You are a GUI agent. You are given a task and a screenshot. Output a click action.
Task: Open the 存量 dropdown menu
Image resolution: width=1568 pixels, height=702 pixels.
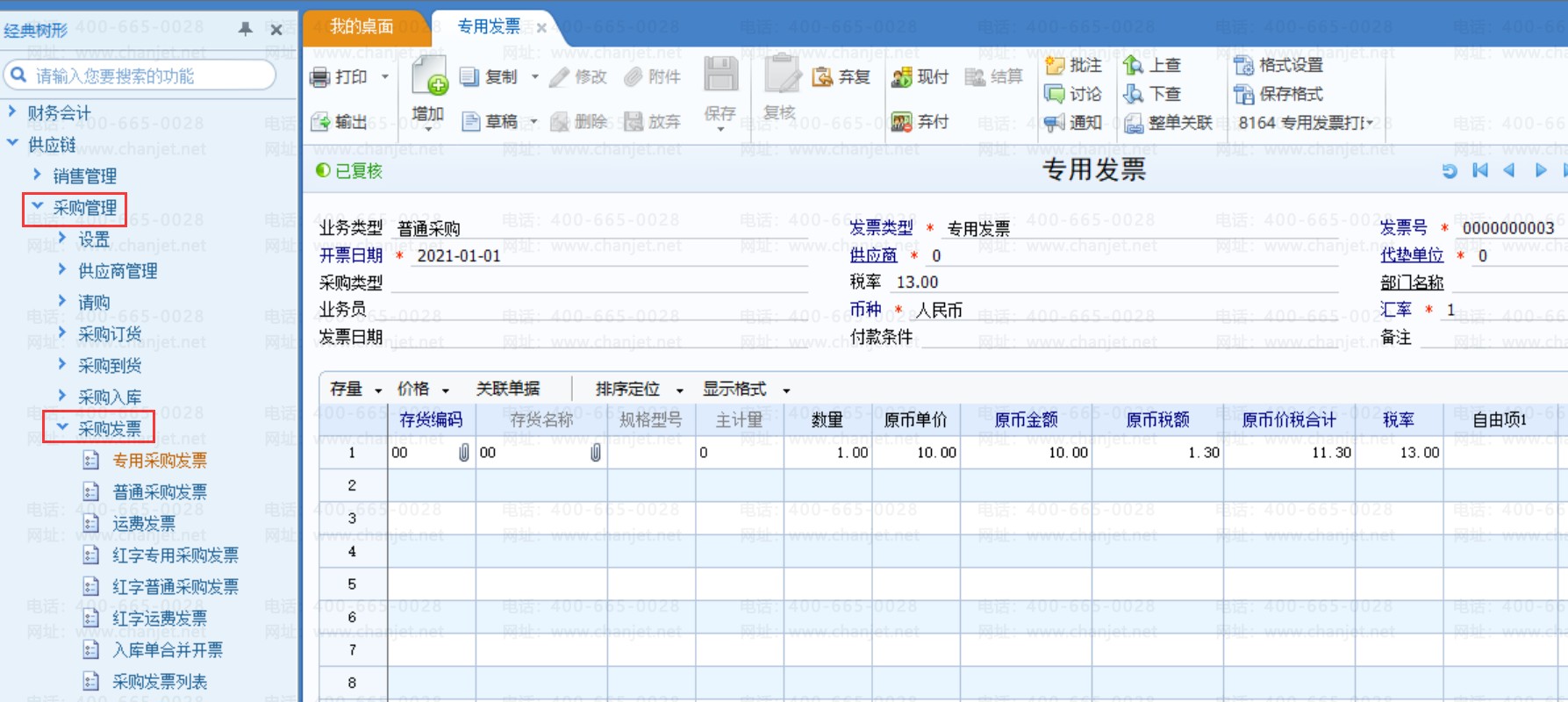(x=378, y=390)
